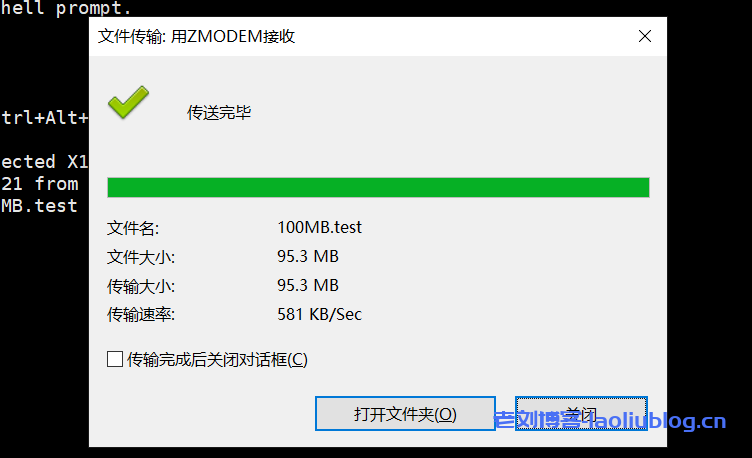Click the MB.test text in terminal
This screenshot has width=752, height=458.
coord(39,206)
